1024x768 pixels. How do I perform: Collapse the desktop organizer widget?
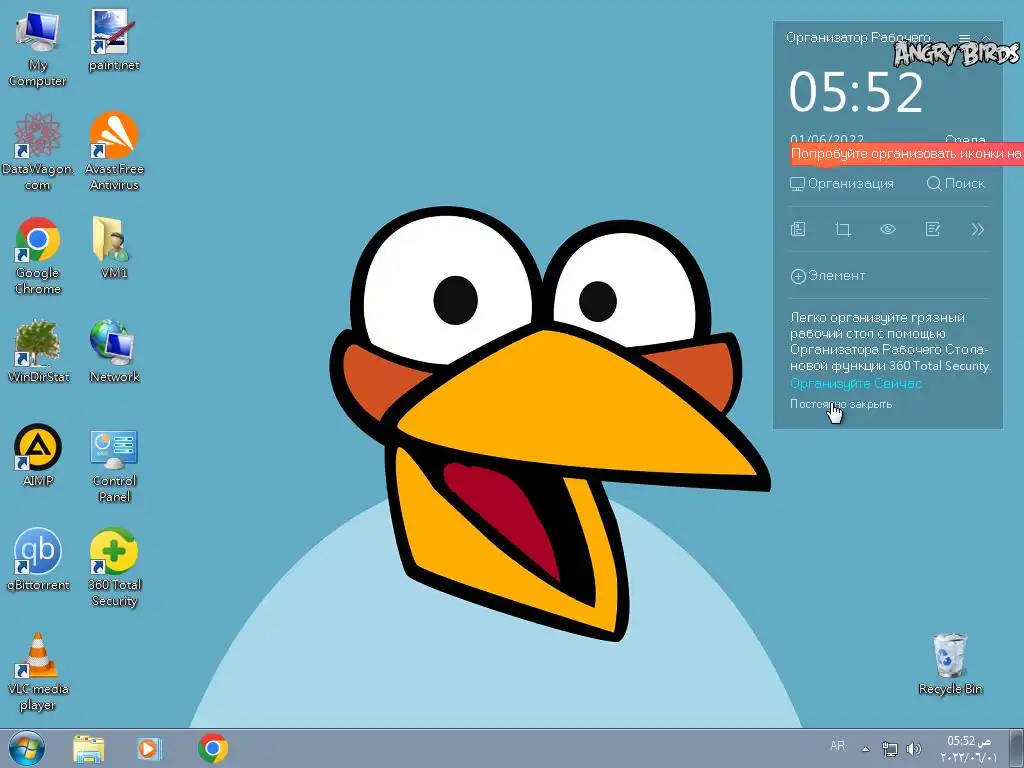pos(985,38)
